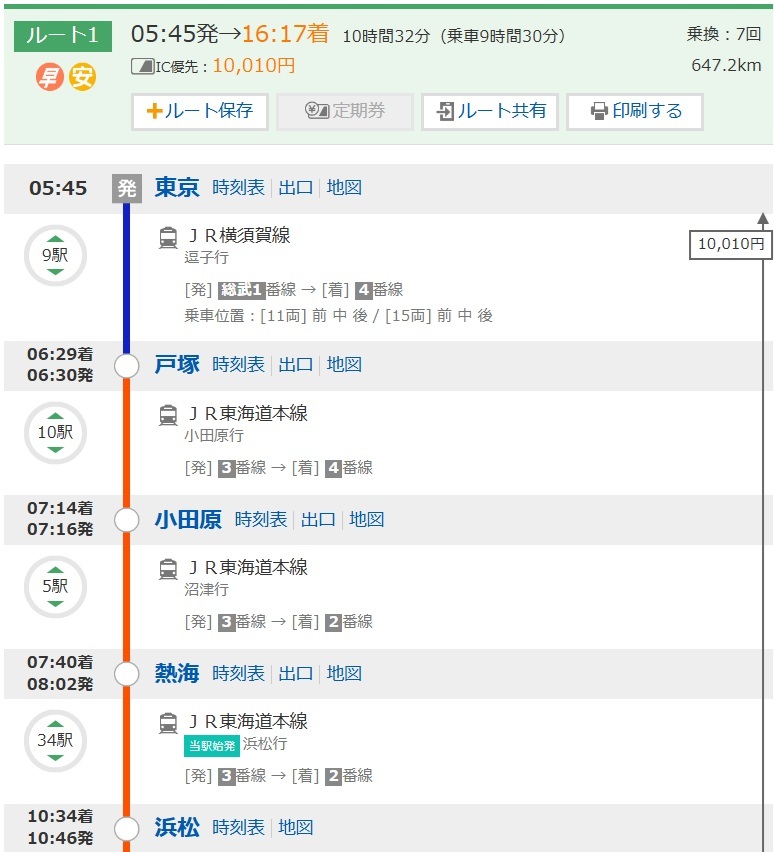Print the route with 印刷する
This screenshot has width=774, height=852.
635,111
